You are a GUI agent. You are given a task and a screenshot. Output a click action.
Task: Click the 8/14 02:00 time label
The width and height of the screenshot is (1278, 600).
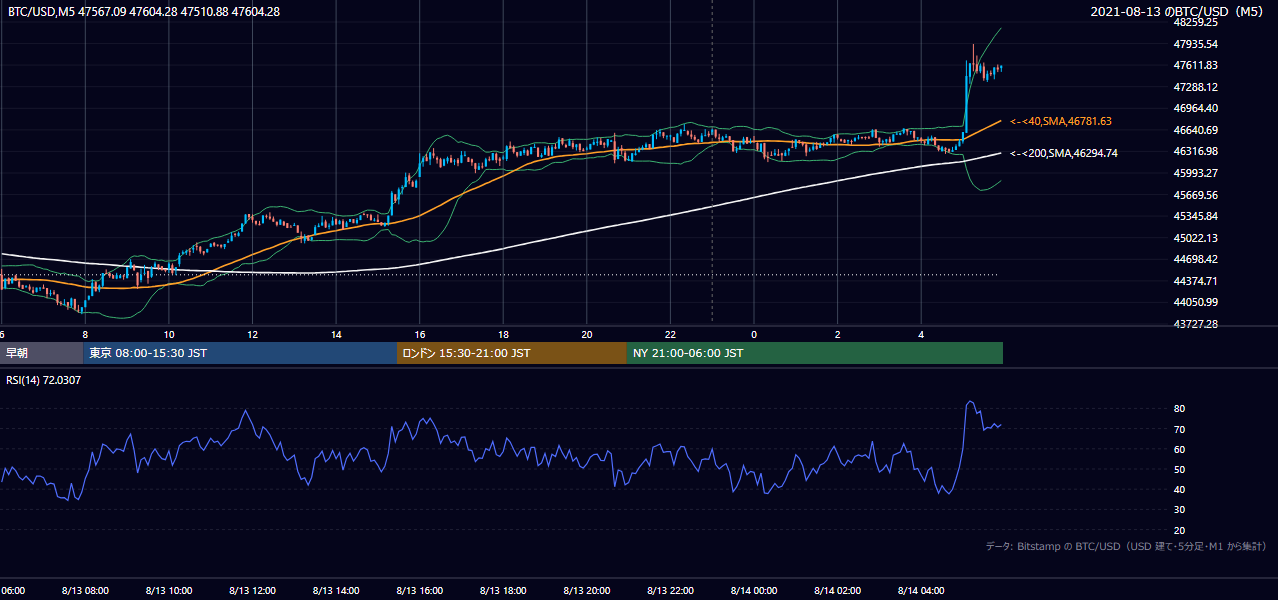click(837, 591)
